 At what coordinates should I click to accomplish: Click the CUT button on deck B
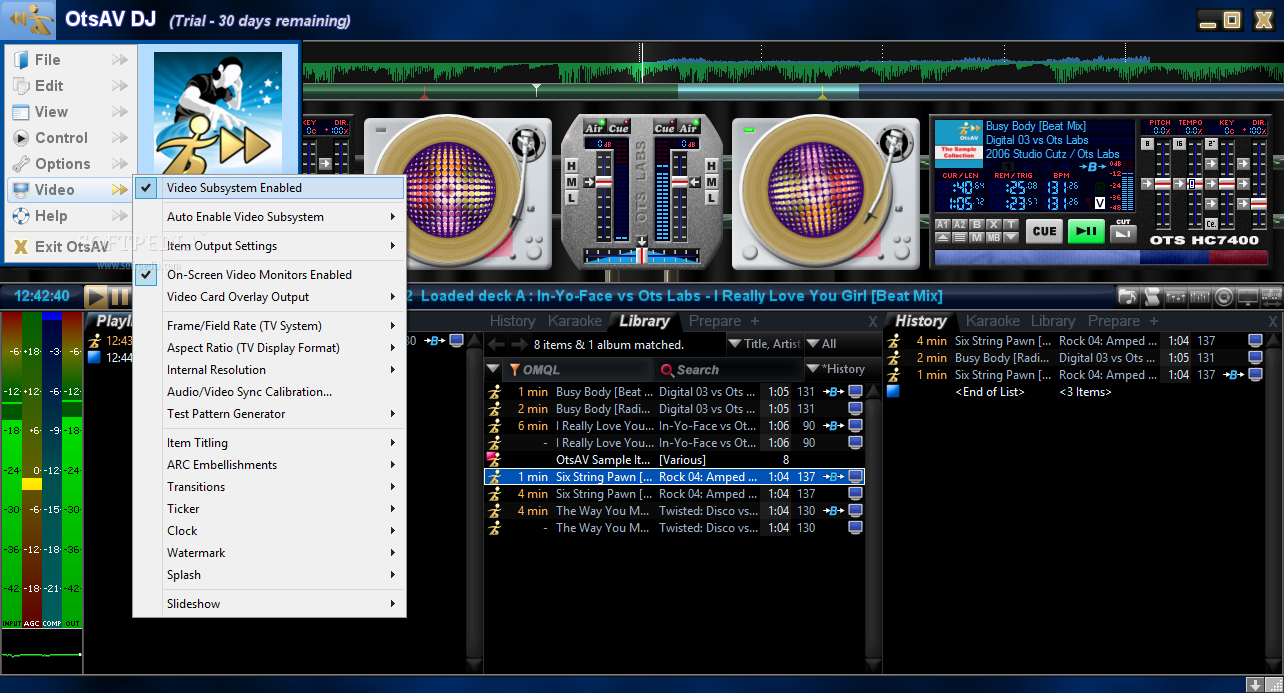(x=1123, y=233)
